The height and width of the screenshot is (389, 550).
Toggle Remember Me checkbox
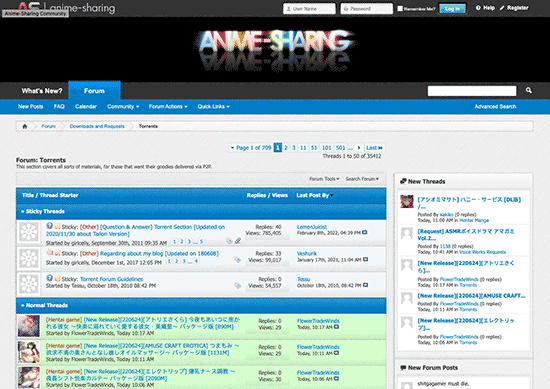(400, 8)
